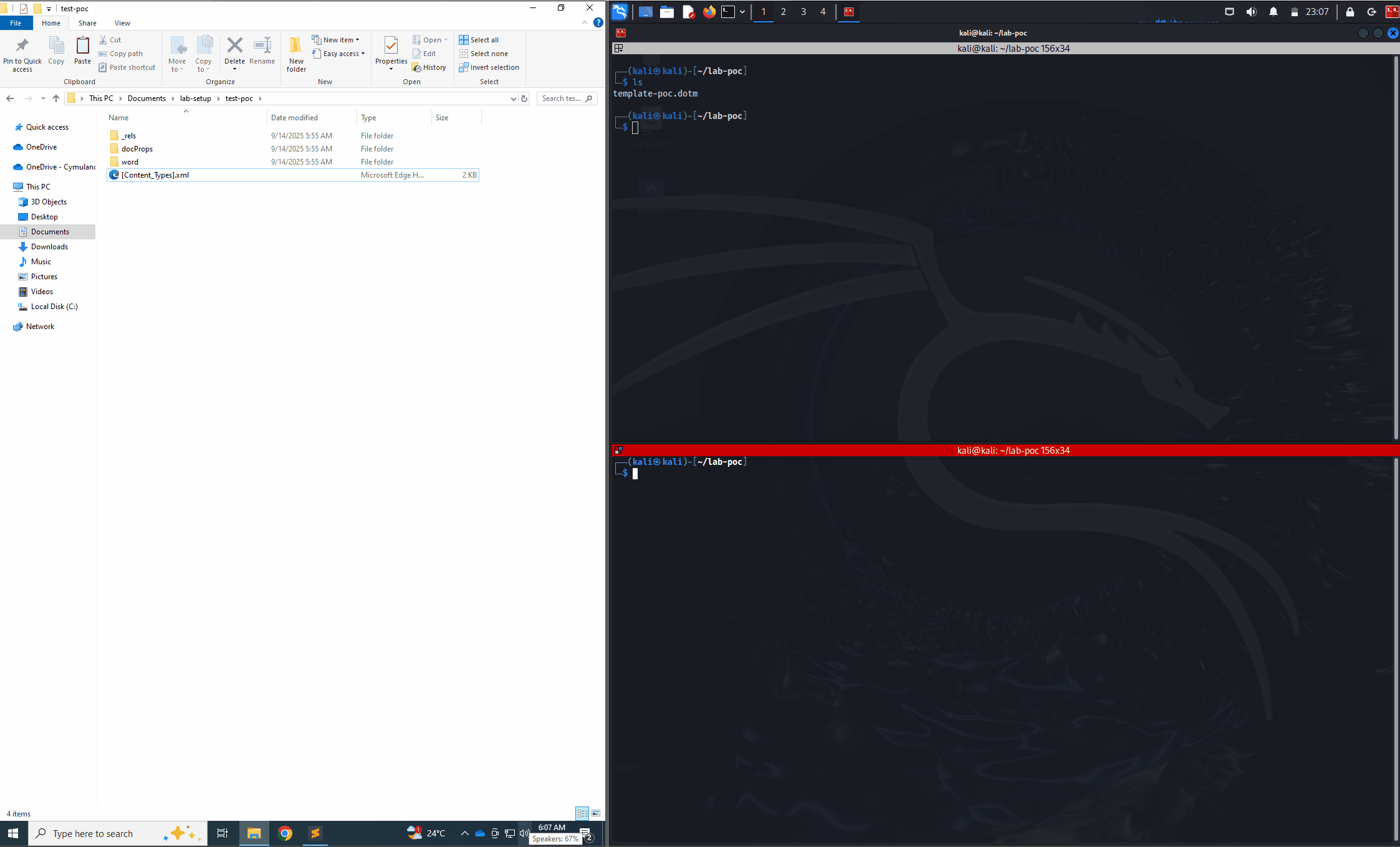Select the [Content_Types].xml file

click(155, 175)
